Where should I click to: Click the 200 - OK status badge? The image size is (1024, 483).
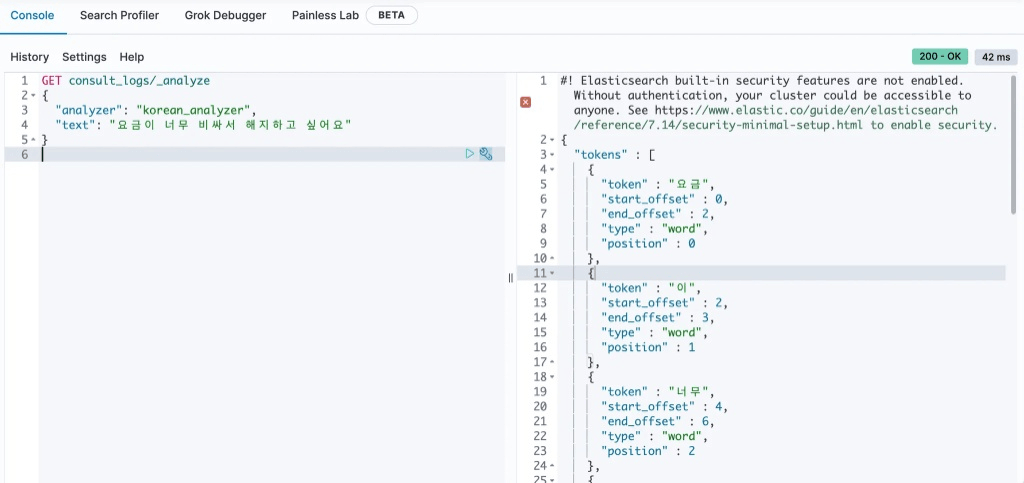(939, 57)
